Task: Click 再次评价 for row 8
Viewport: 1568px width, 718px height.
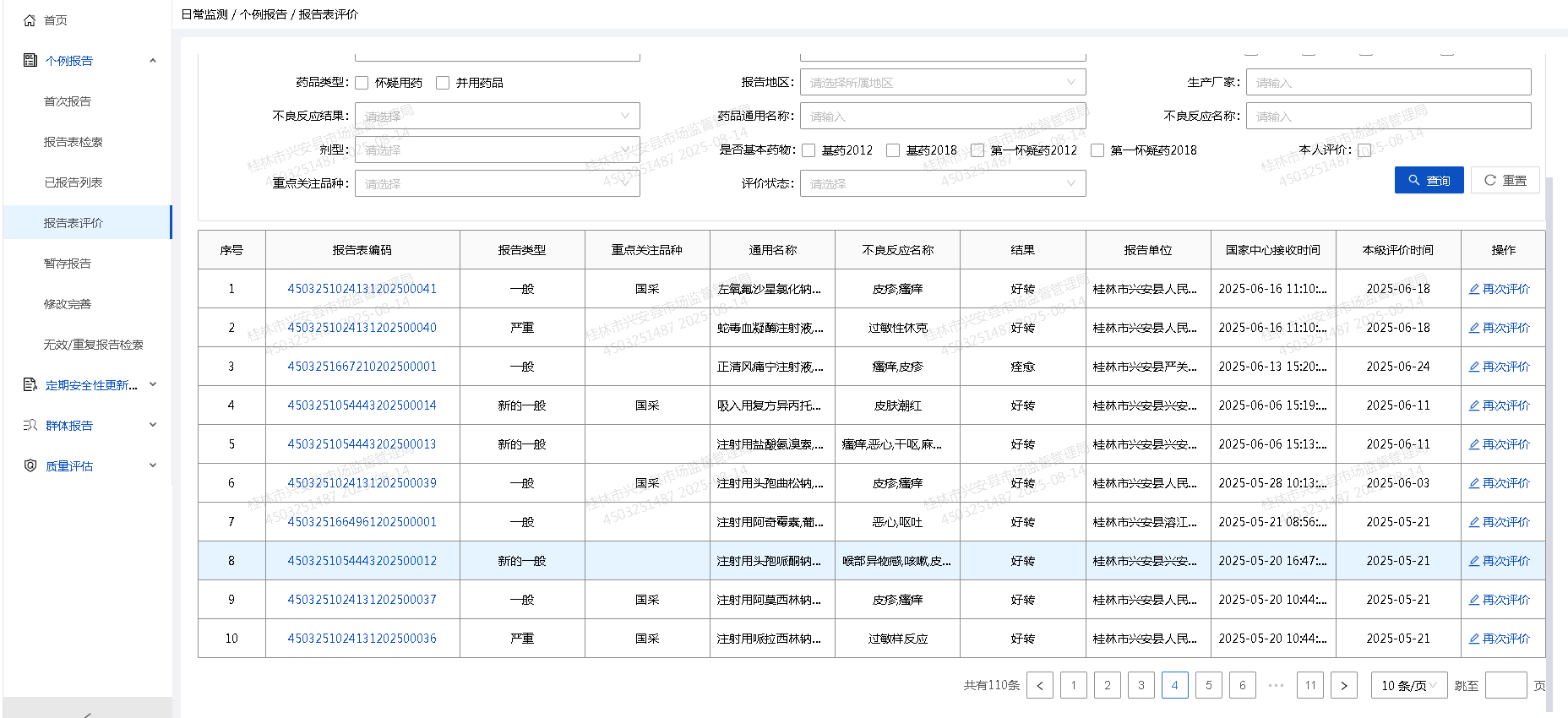Action: (1500, 561)
